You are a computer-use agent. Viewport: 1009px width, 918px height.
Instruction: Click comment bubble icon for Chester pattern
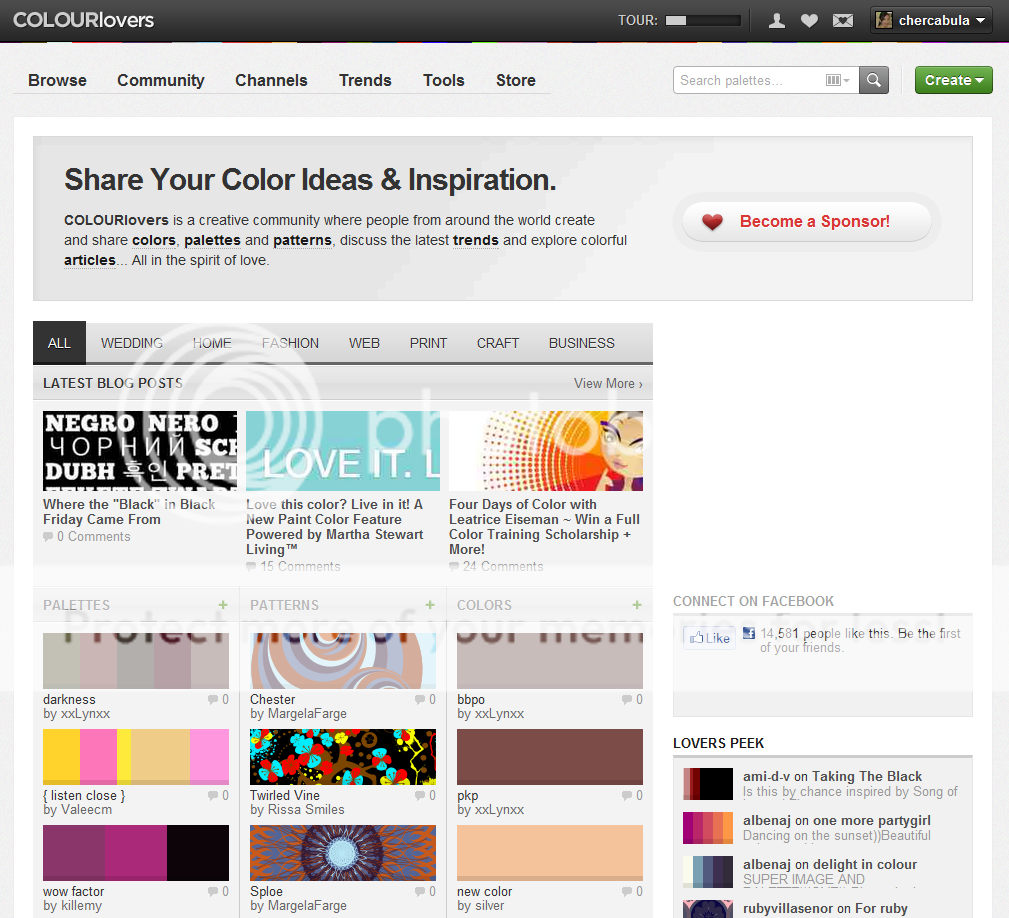(420, 699)
